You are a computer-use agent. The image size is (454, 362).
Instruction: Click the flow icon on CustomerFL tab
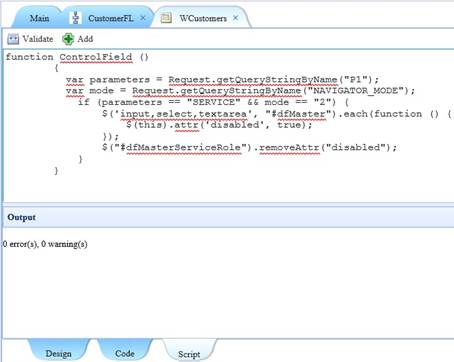point(76,18)
